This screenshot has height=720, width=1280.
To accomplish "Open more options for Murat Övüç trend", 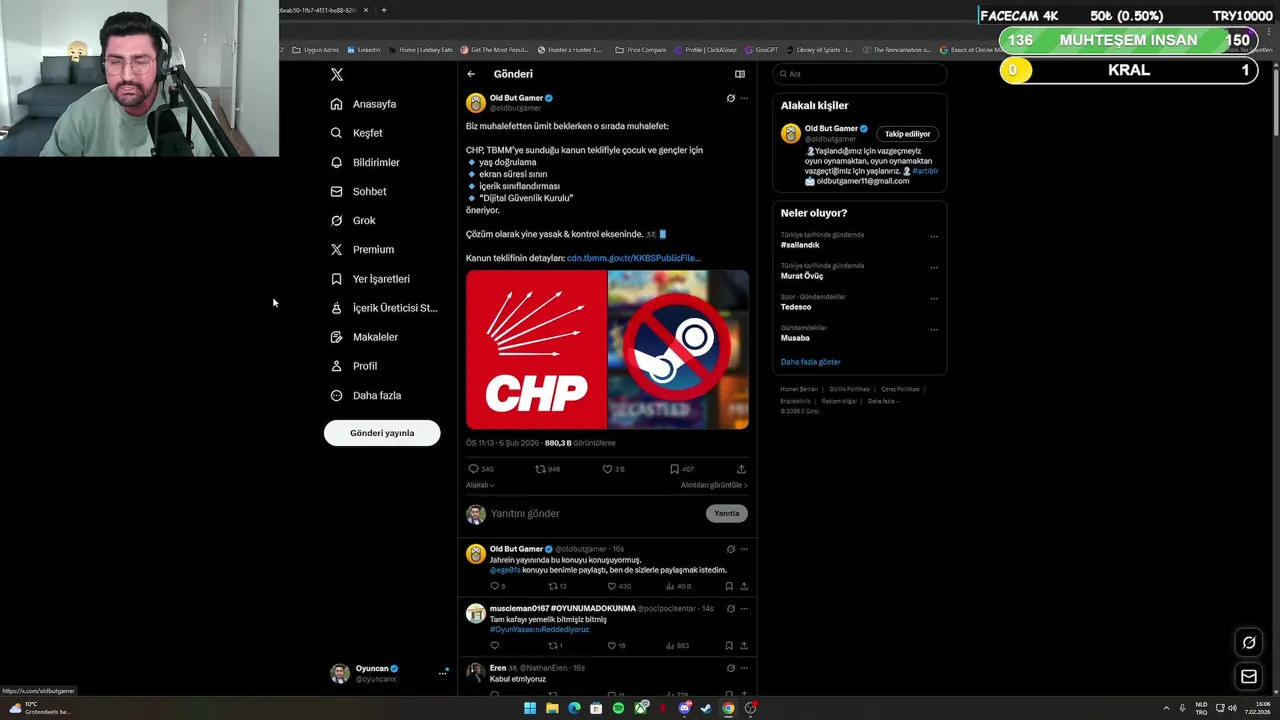I will click(934, 268).
